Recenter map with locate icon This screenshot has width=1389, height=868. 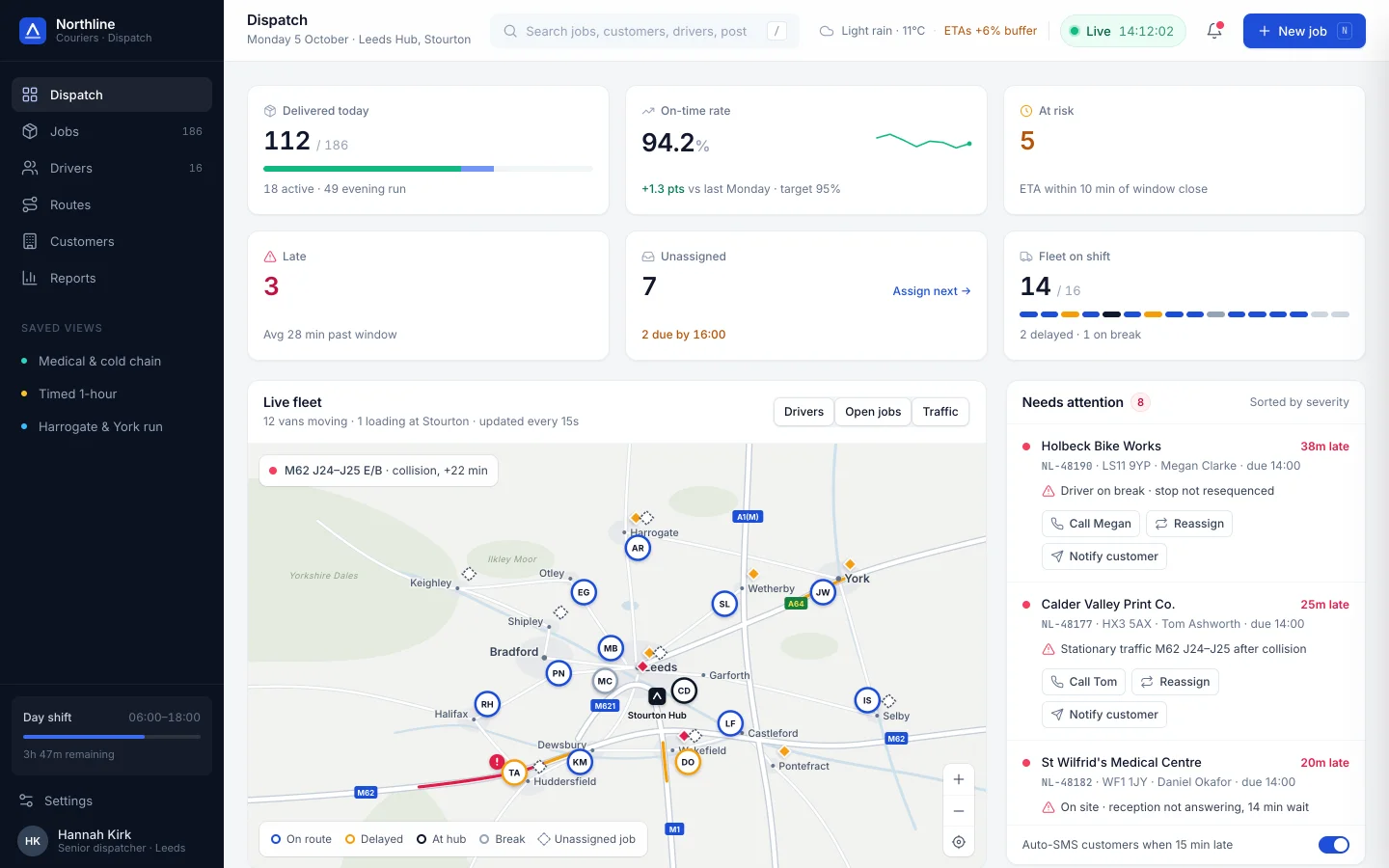(959, 842)
